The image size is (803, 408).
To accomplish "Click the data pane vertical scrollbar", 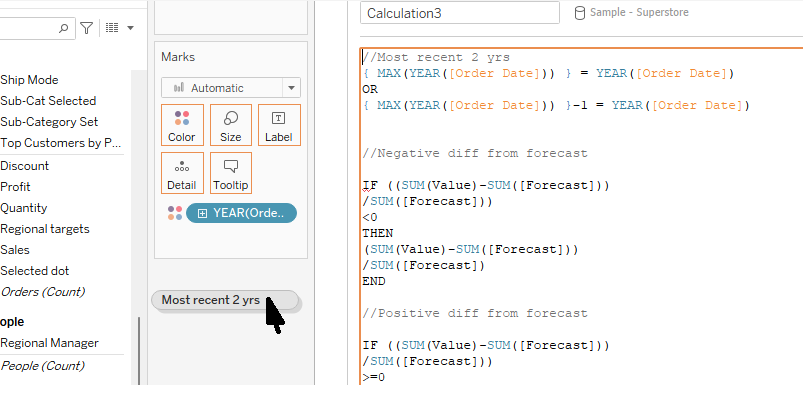I will pyautogui.click(x=139, y=350).
